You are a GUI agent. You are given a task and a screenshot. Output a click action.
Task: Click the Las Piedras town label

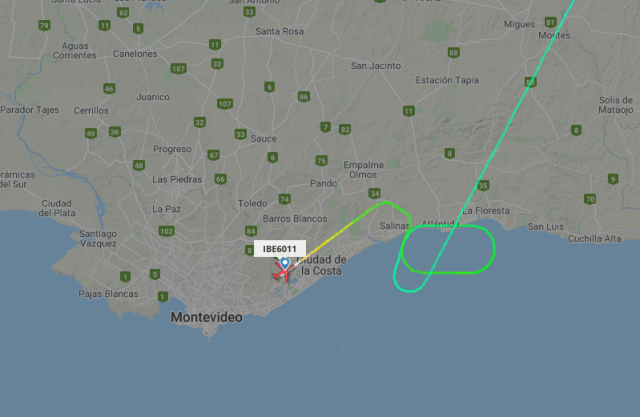pos(177,180)
